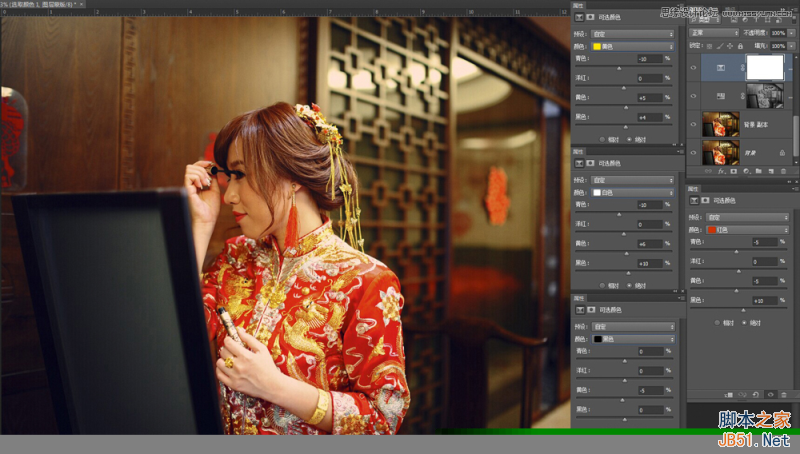Select adjustment icon in yellow Selective Color panel
Viewport: 800px width, 454px height.
(579, 17)
